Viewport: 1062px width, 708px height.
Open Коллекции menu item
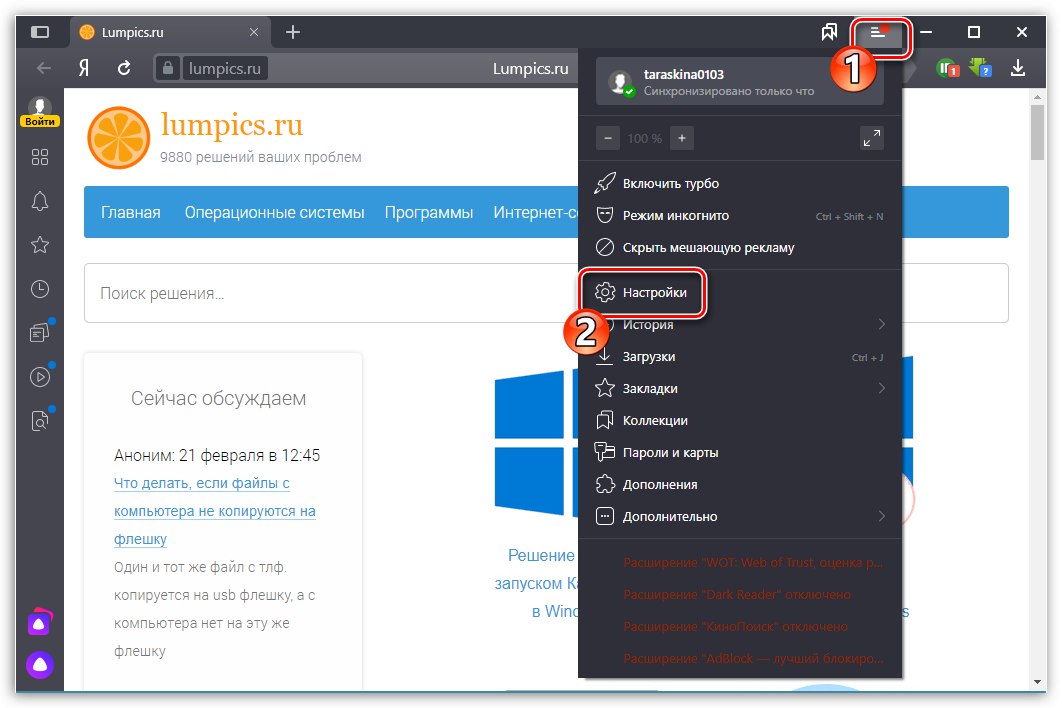pyautogui.click(x=740, y=420)
